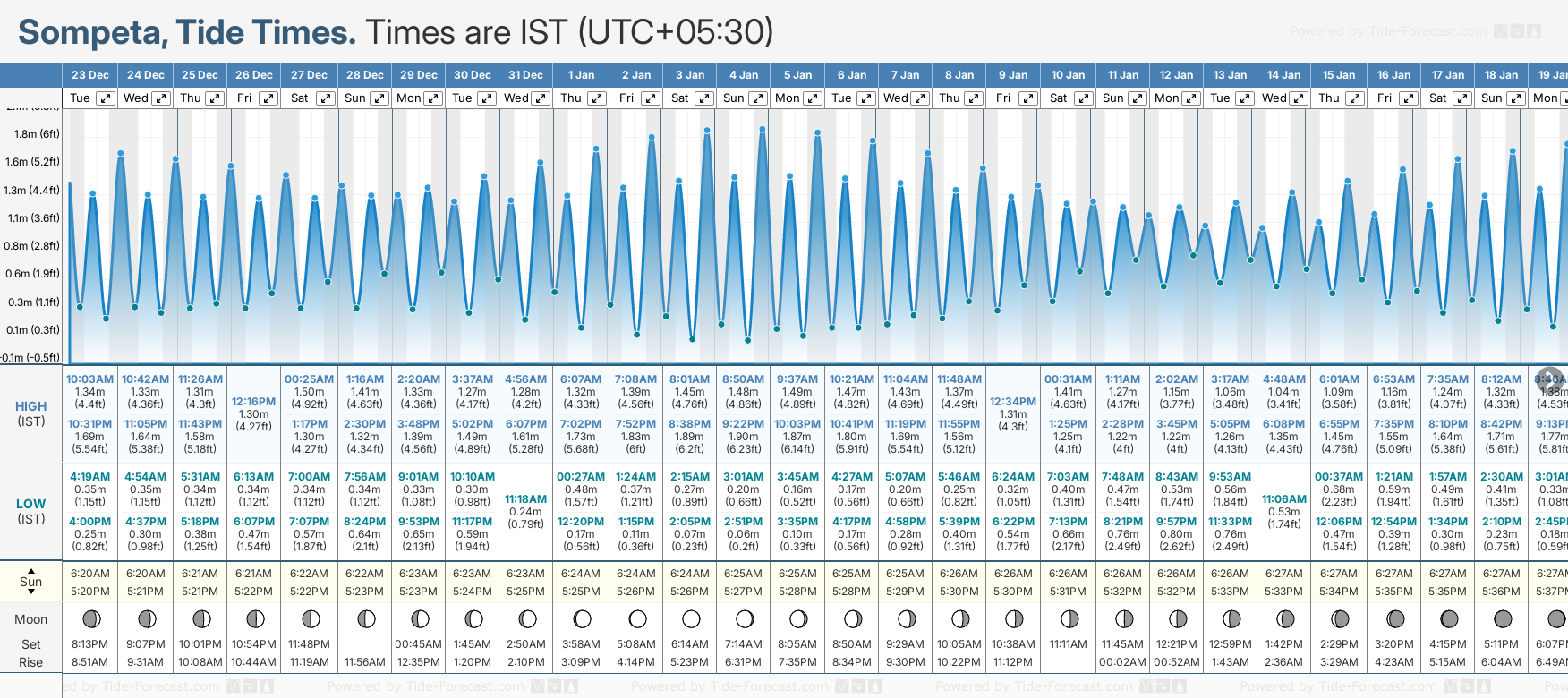Click expand arrows icon under 9 Jan

(x=1028, y=98)
